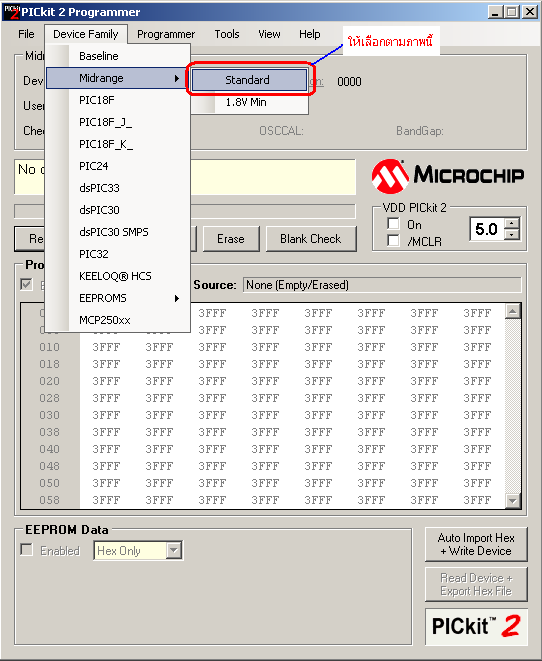The image size is (542, 661).
Task: Click the Erase button
Action: tap(231, 239)
